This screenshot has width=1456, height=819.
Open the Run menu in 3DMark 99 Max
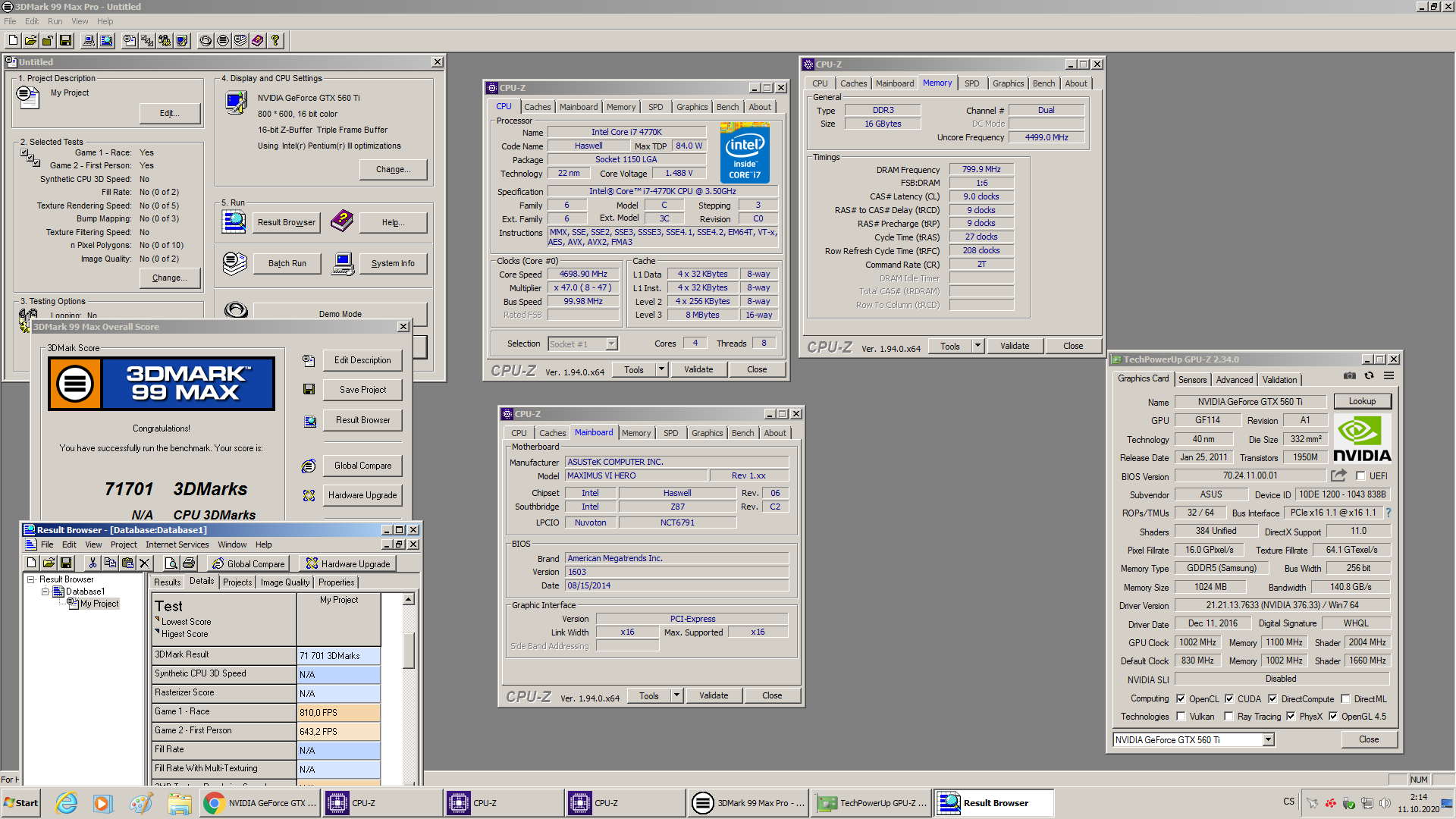[55, 21]
